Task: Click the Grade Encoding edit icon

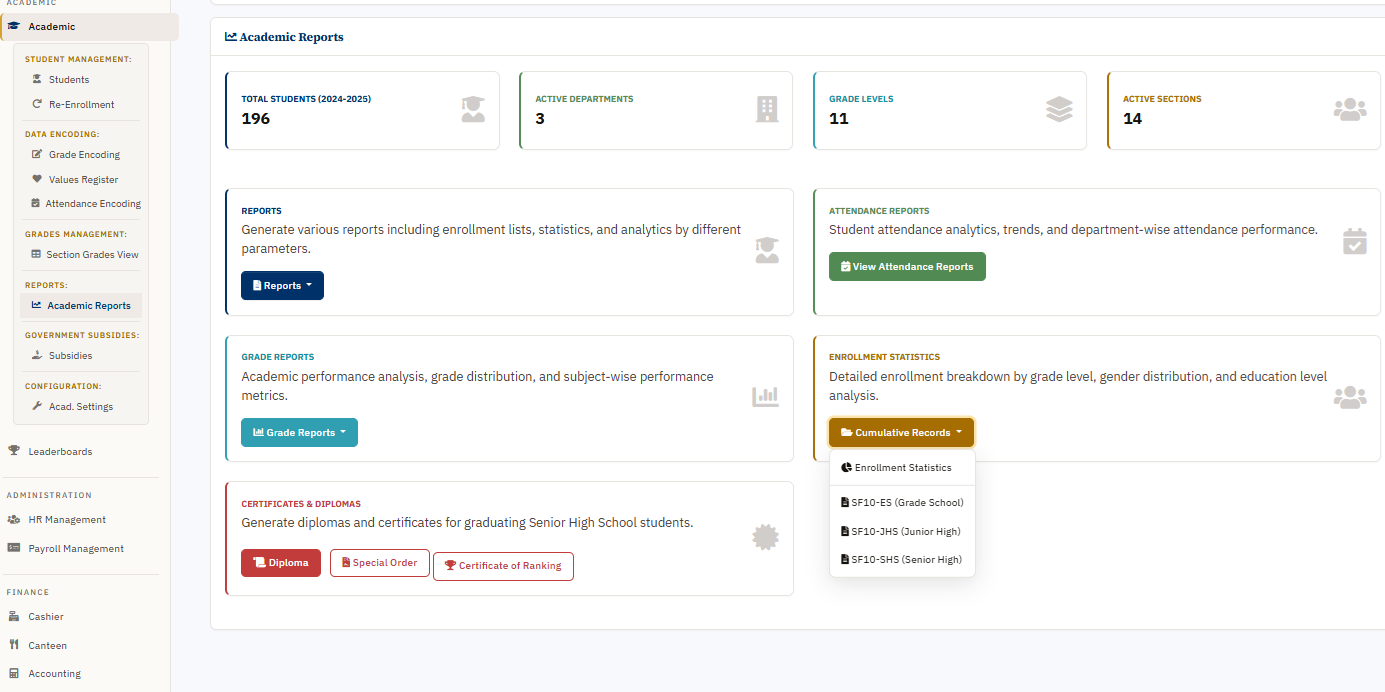Action: (x=37, y=154)
